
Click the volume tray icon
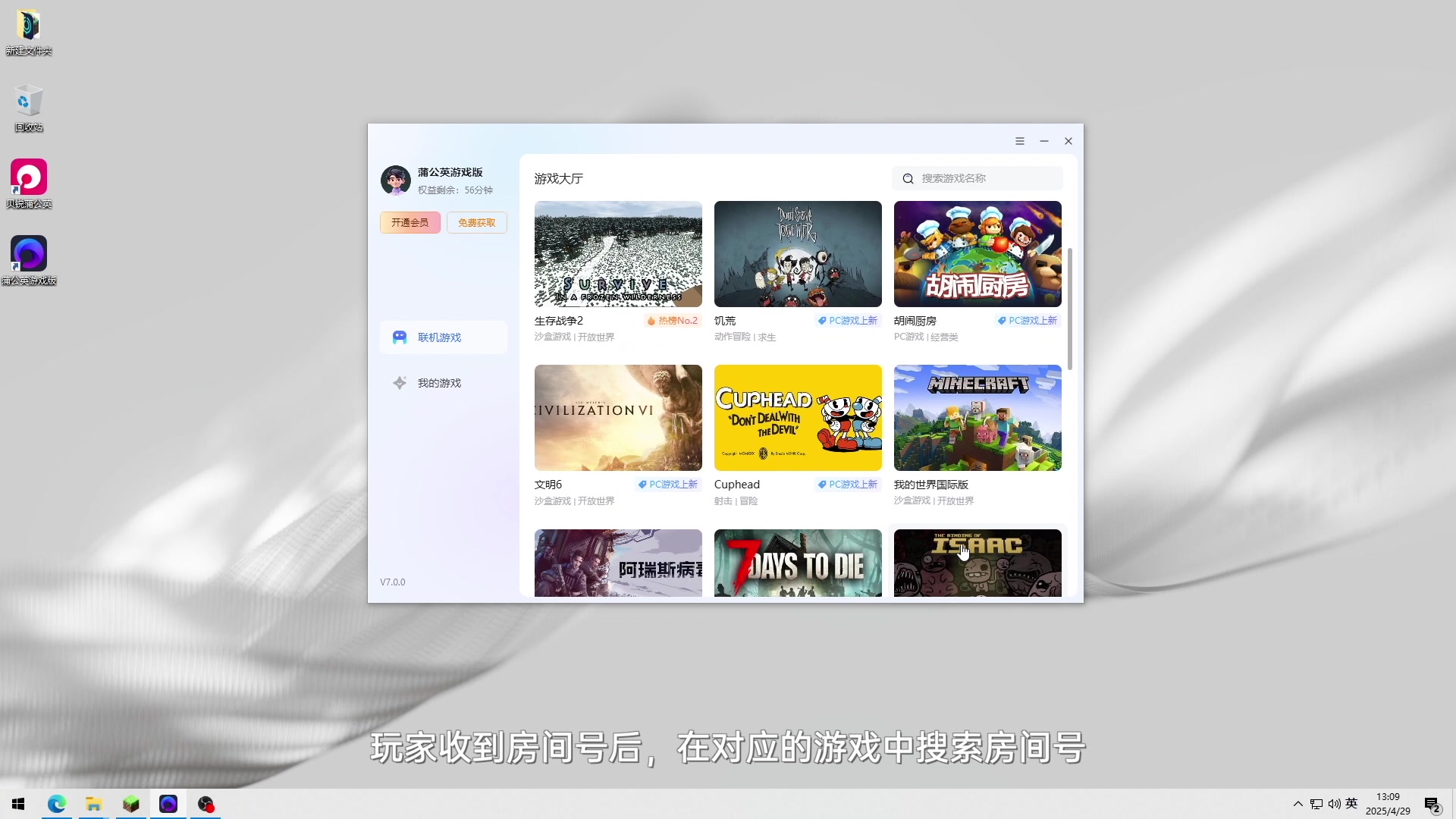[1334, 804]
